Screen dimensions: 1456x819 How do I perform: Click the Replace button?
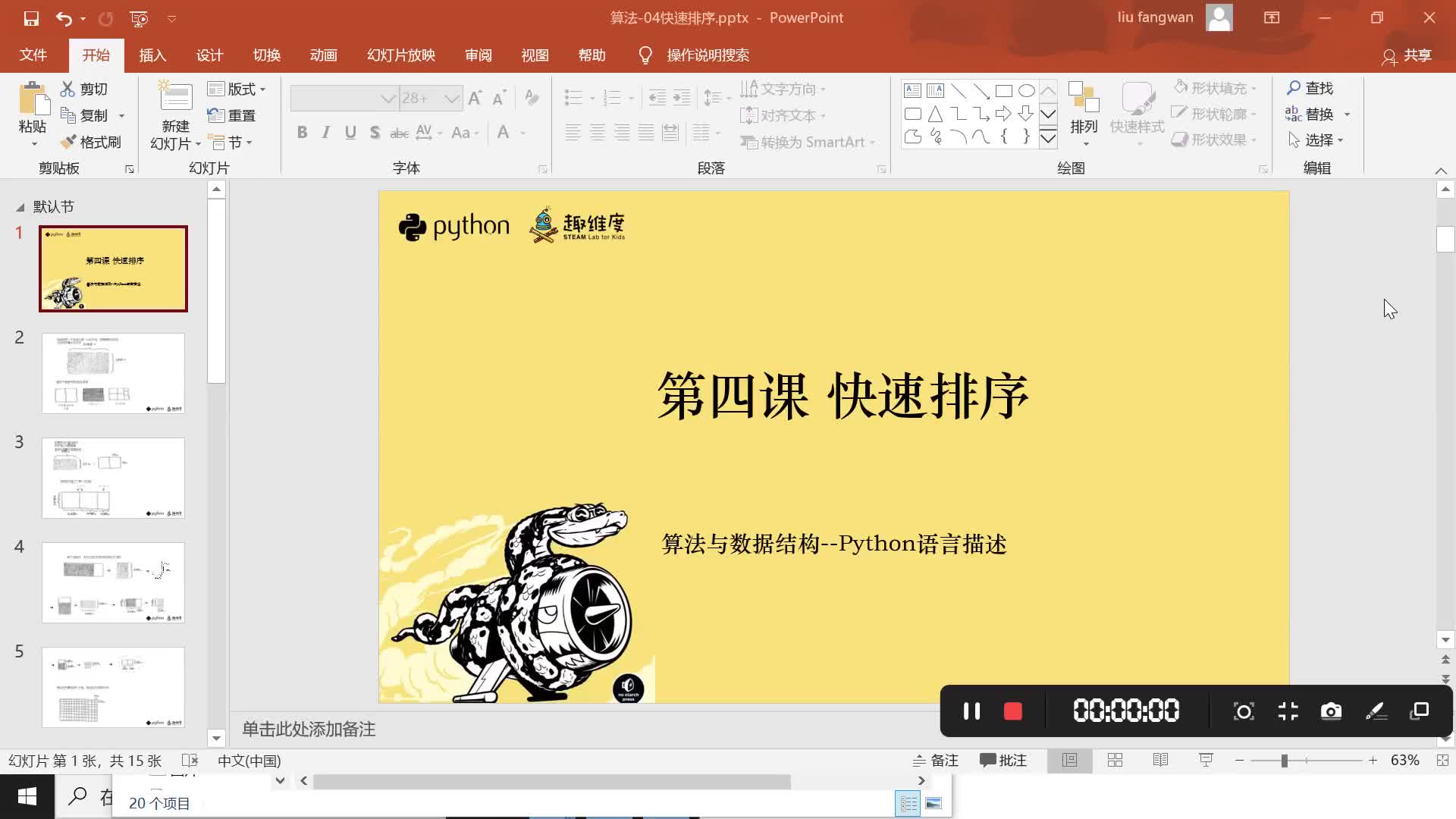(x=1310, y=114)
